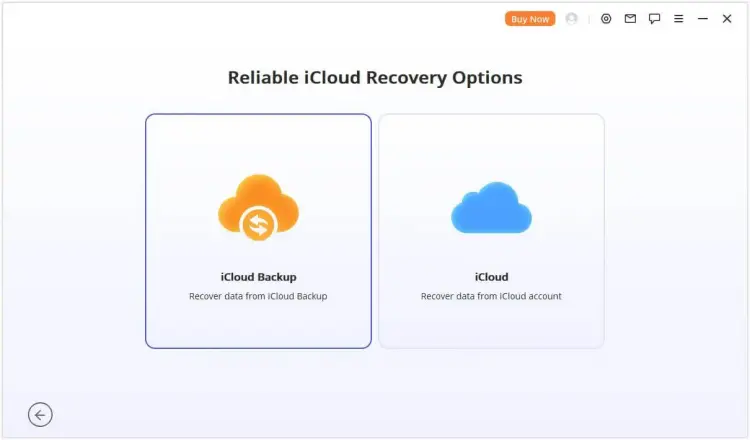Close the recovery application window
The image size is (750, 440).
(x=727, y=19)
